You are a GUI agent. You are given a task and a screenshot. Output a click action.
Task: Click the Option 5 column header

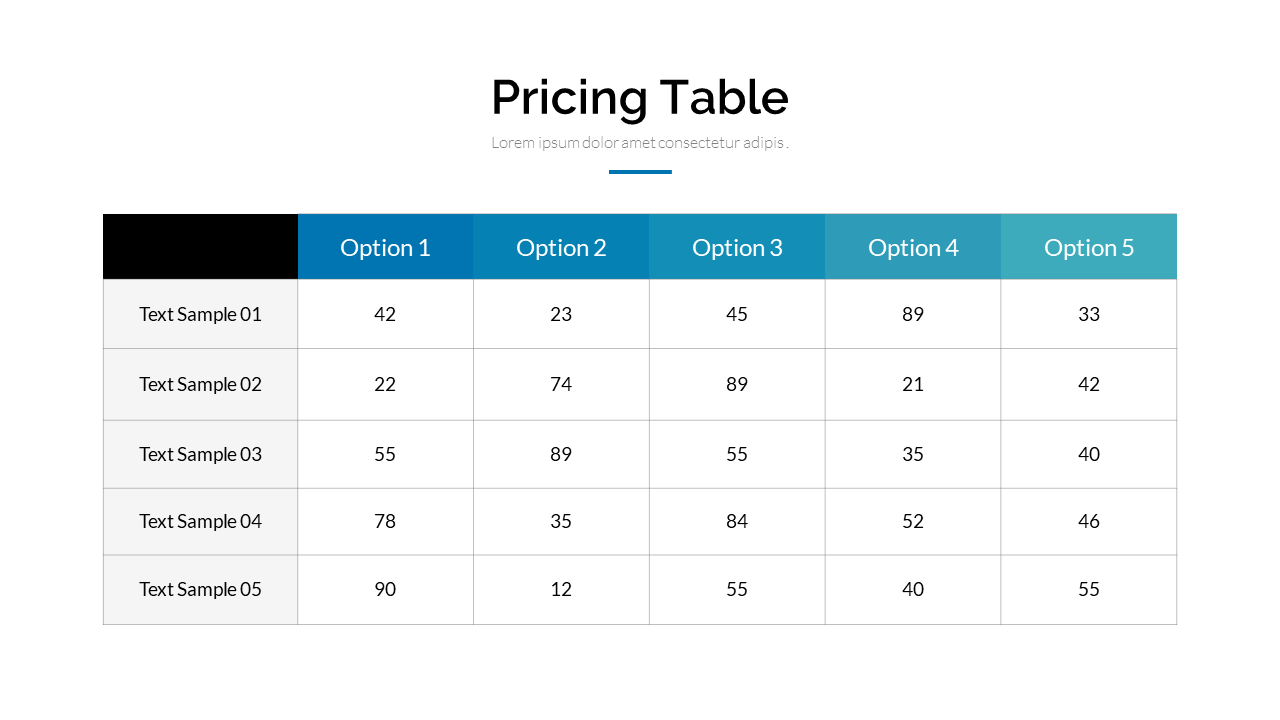(x=1089, y=247)
